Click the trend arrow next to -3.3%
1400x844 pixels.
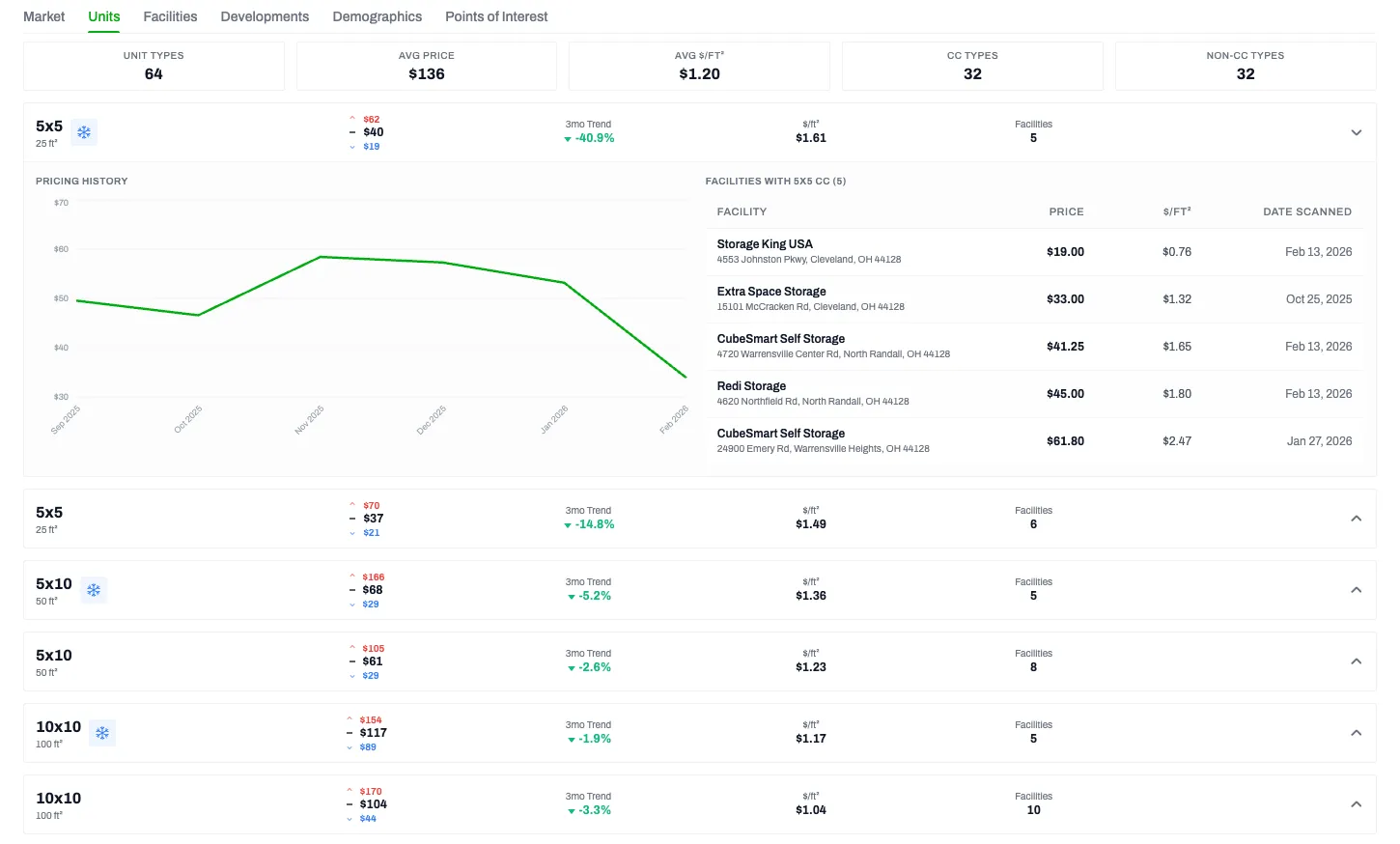click(572, 811)
